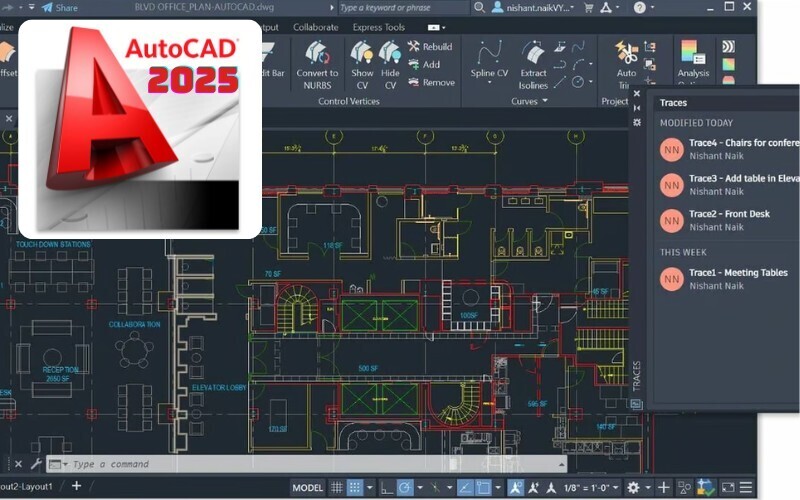Open the Trace1 - Meeting Tables trace
The height and width of the screenshot is (500, 800).
click(x=728, y=279)
